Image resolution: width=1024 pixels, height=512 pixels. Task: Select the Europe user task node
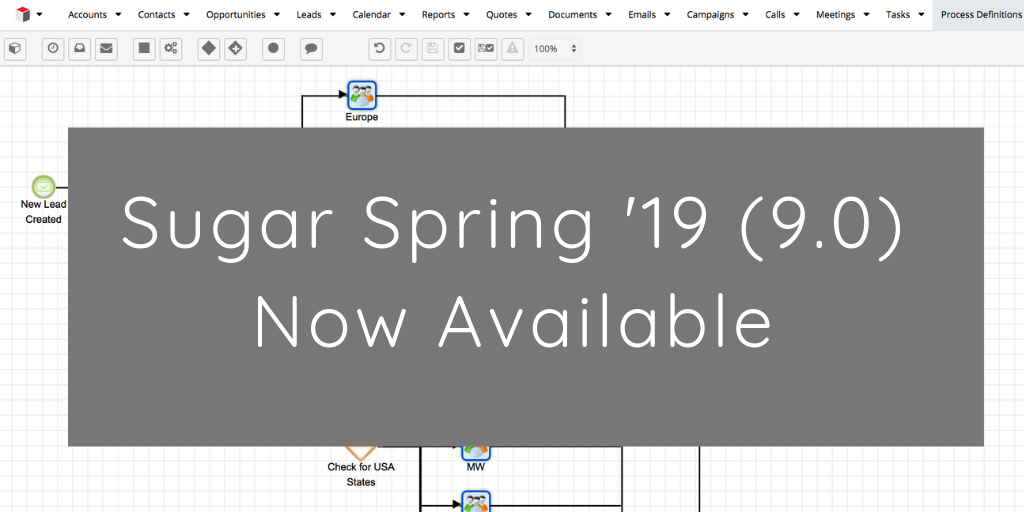[x=362, y=95]
